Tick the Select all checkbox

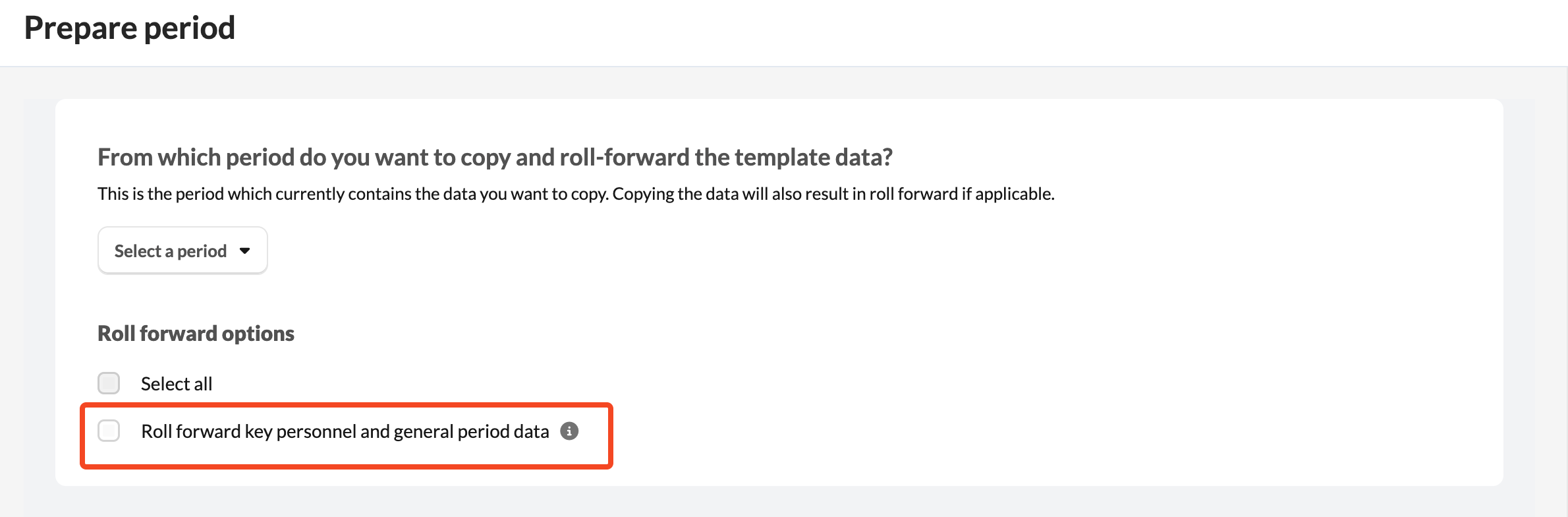point(109,383)
